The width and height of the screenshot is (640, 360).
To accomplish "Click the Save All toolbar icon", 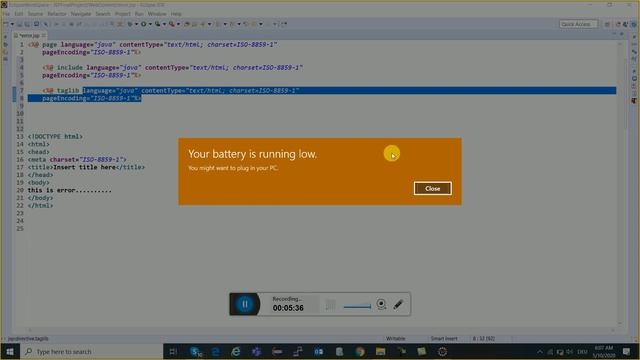I will (x=27, y=24).
